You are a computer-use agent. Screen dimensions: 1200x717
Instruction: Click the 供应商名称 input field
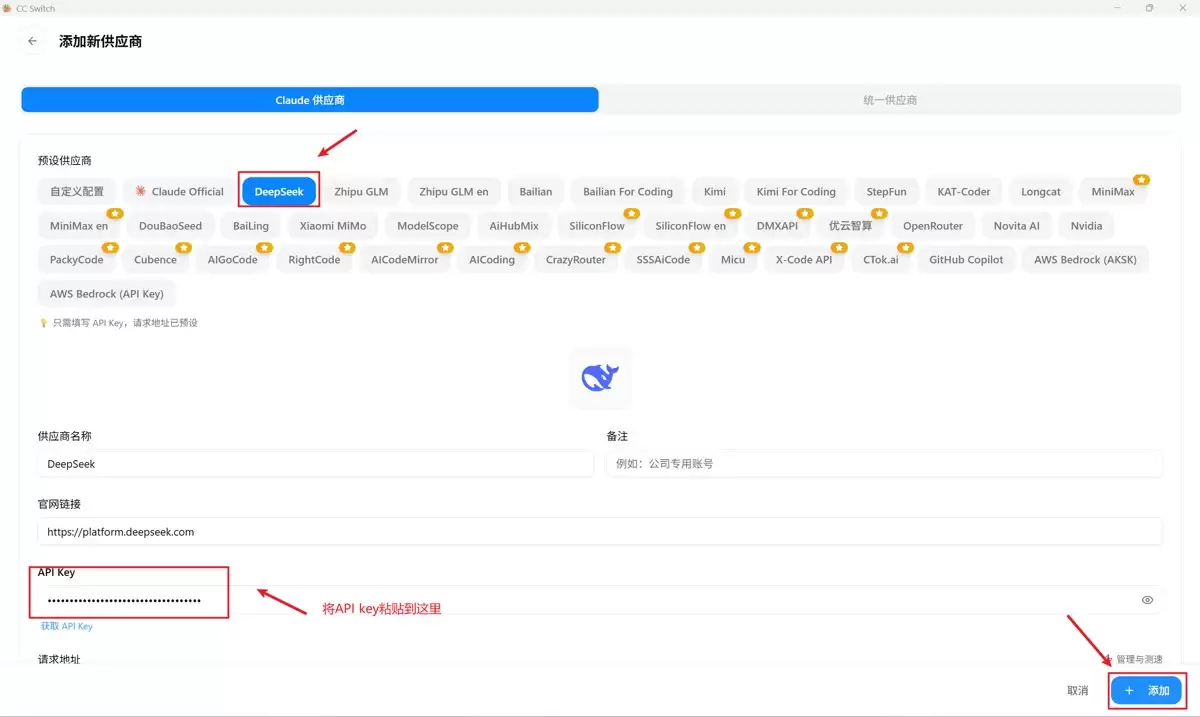point(316,464)
